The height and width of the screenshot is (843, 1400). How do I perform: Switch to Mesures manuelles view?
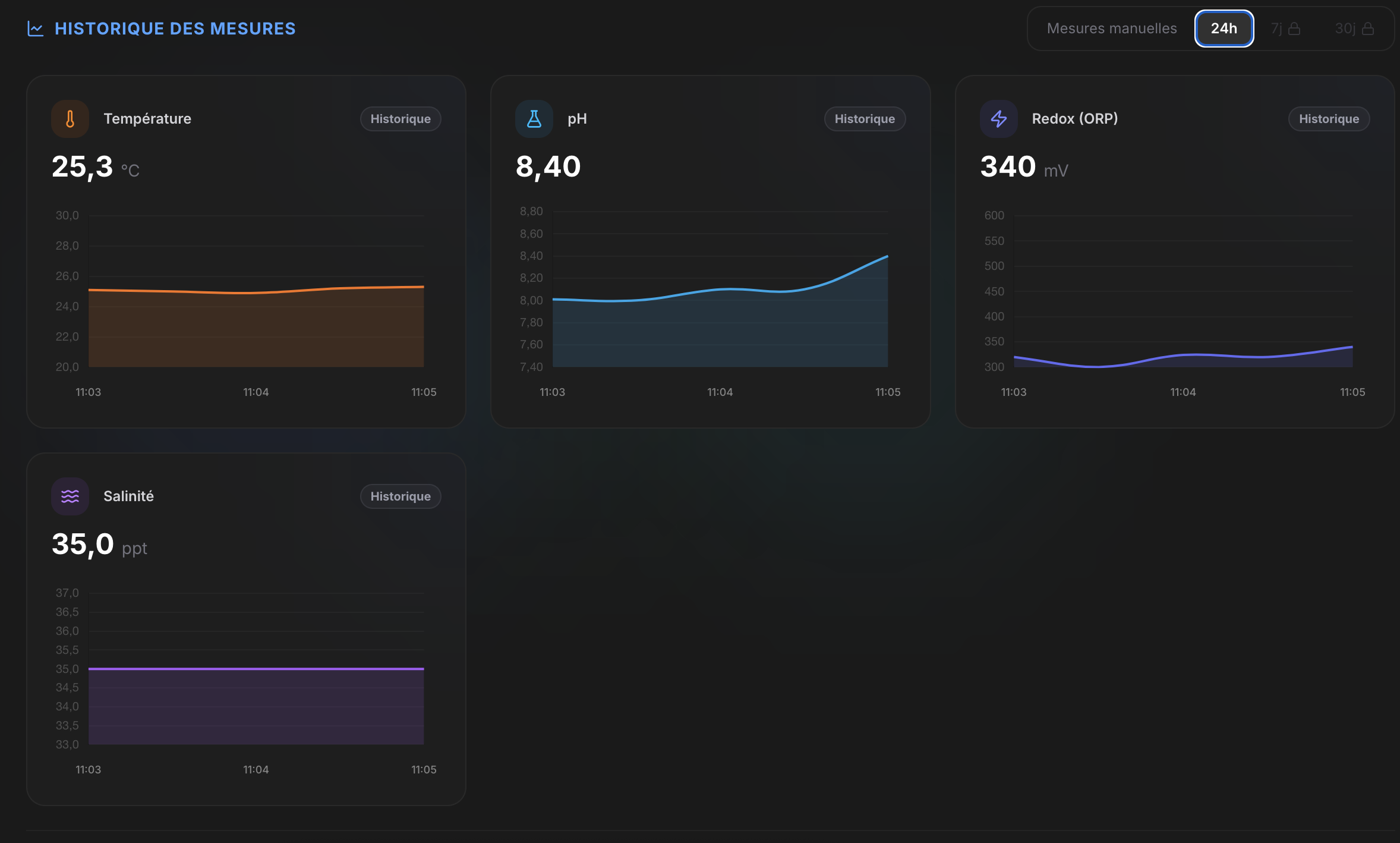coord(1111,29)
